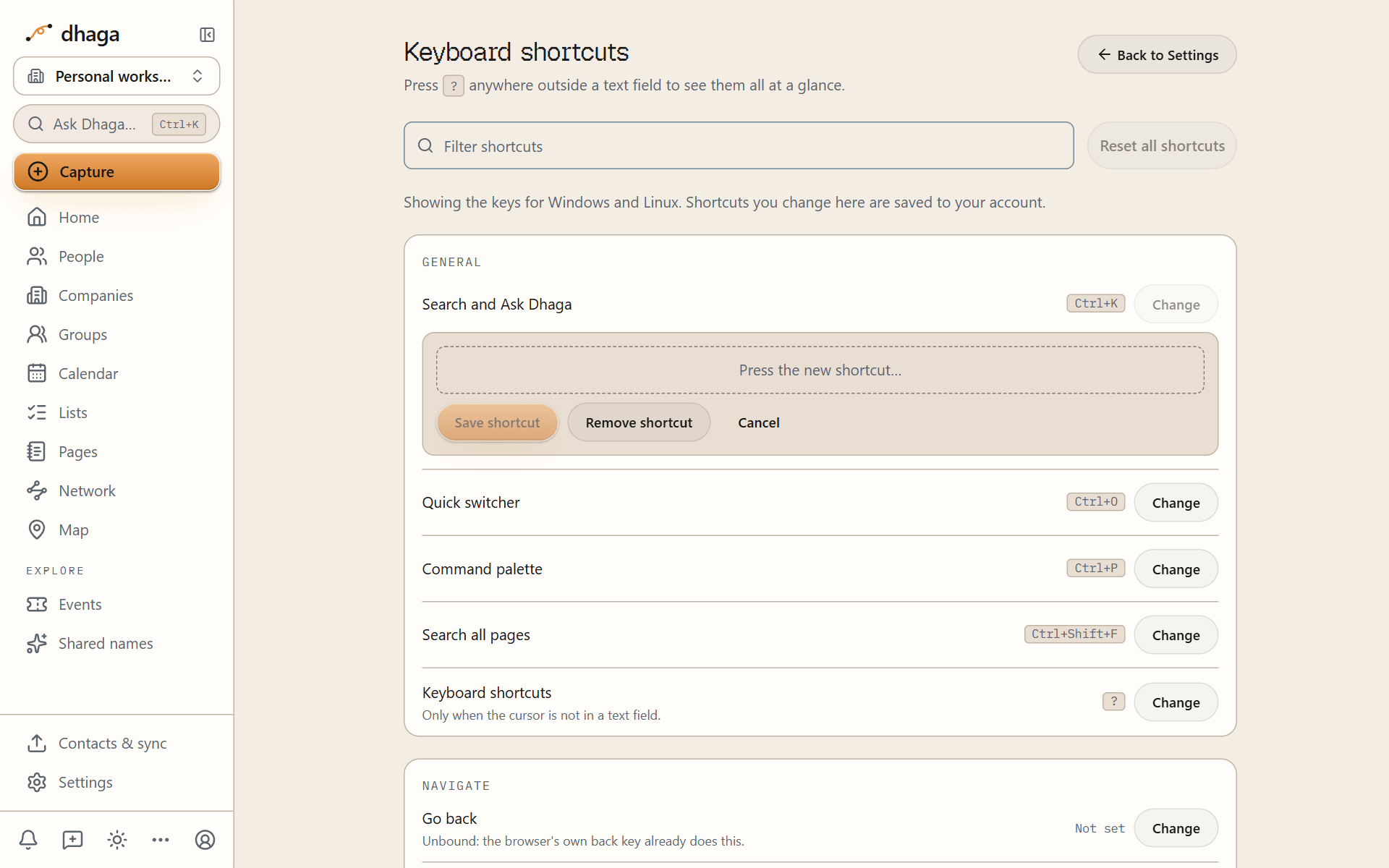The width and height of the screenshot is (1389, 868).
Task: Open Contacts & sync
Action: coord(116,743)
